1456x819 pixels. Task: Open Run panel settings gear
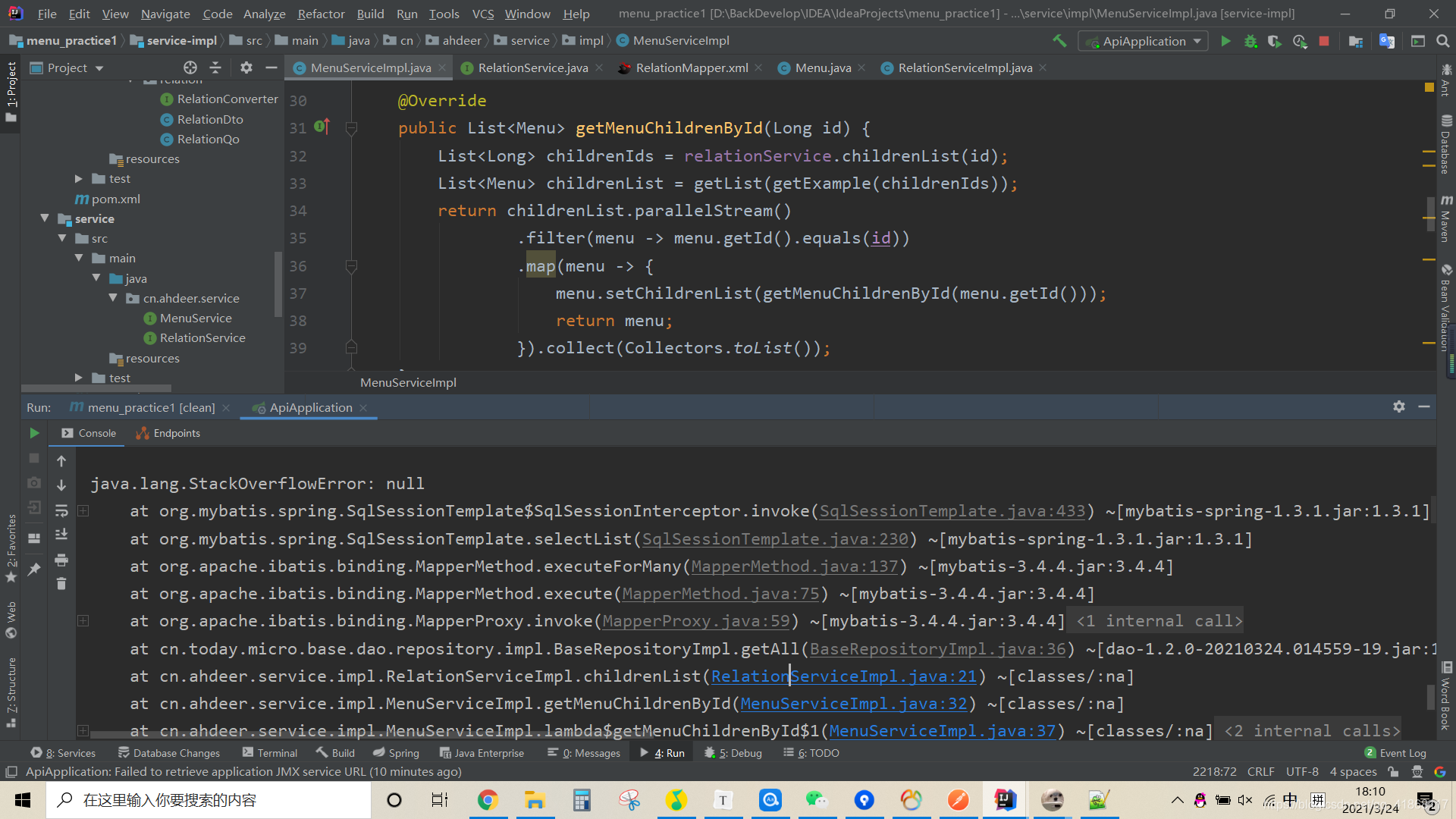(x=1399, y=406)
